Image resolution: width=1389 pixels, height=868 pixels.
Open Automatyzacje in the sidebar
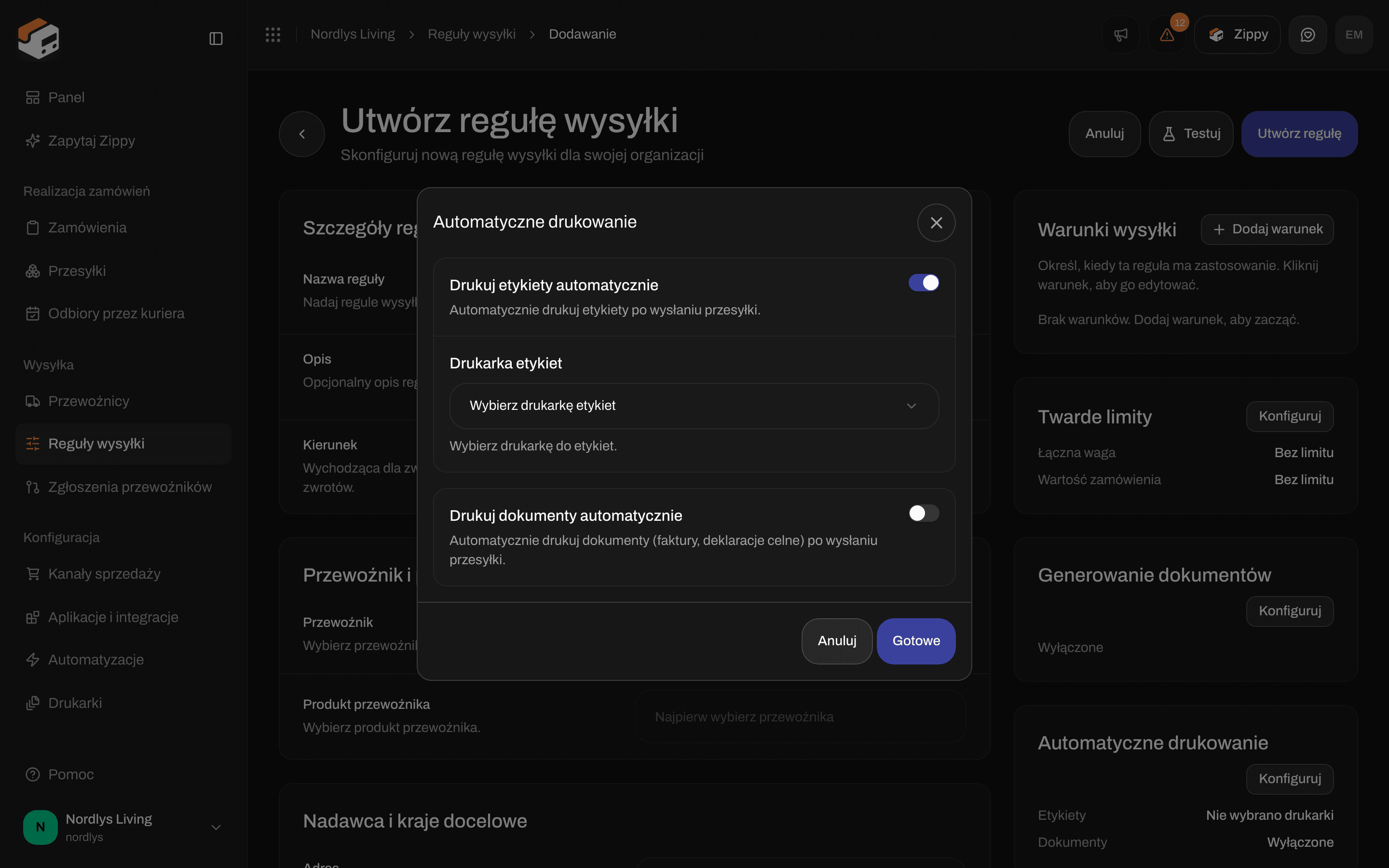[123, 660]
